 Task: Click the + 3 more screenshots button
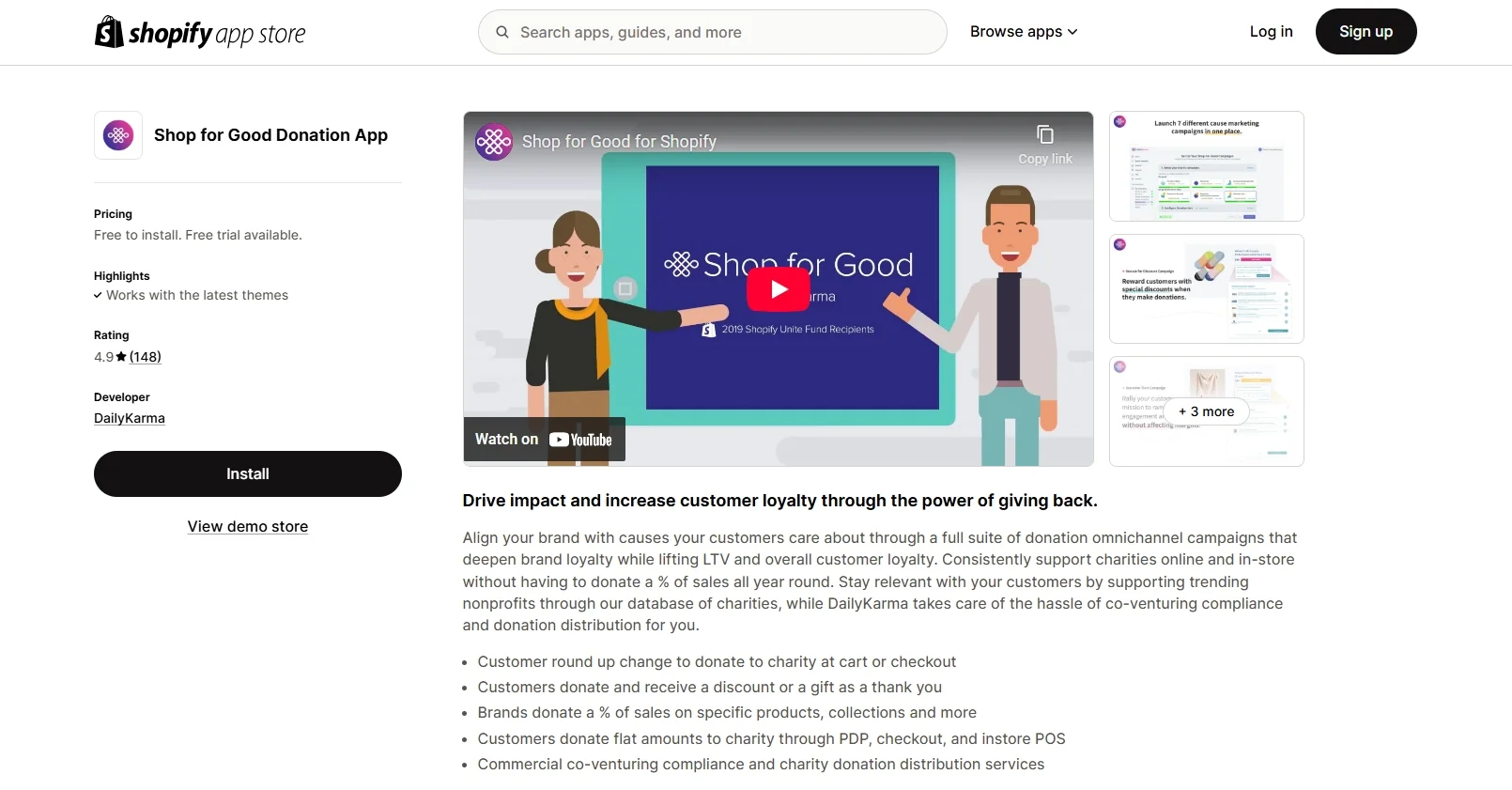click(x=1207, y=411)
